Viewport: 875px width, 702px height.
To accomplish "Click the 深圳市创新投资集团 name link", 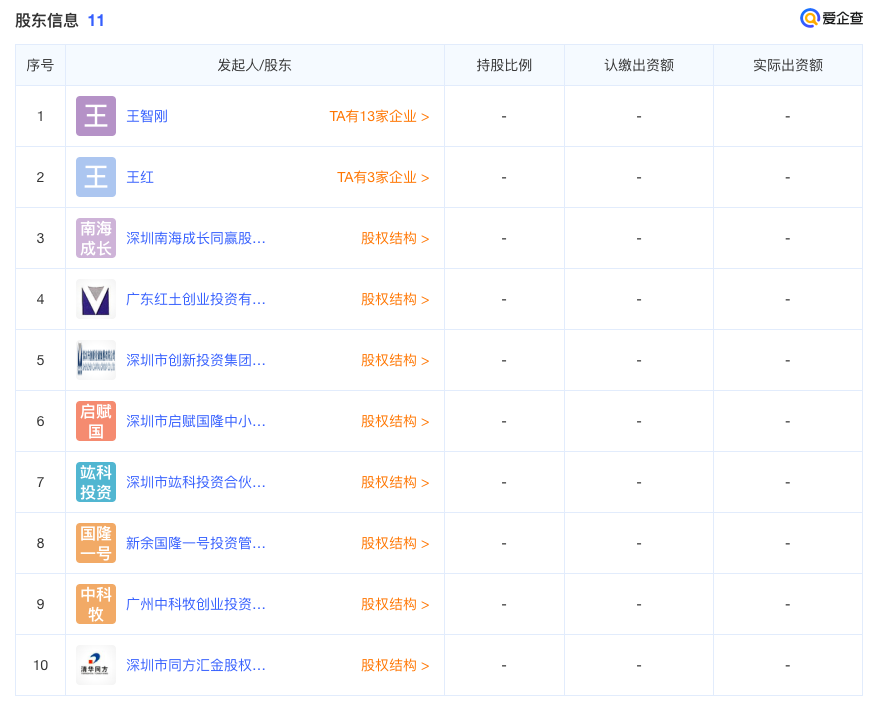I will pos(195,359).
